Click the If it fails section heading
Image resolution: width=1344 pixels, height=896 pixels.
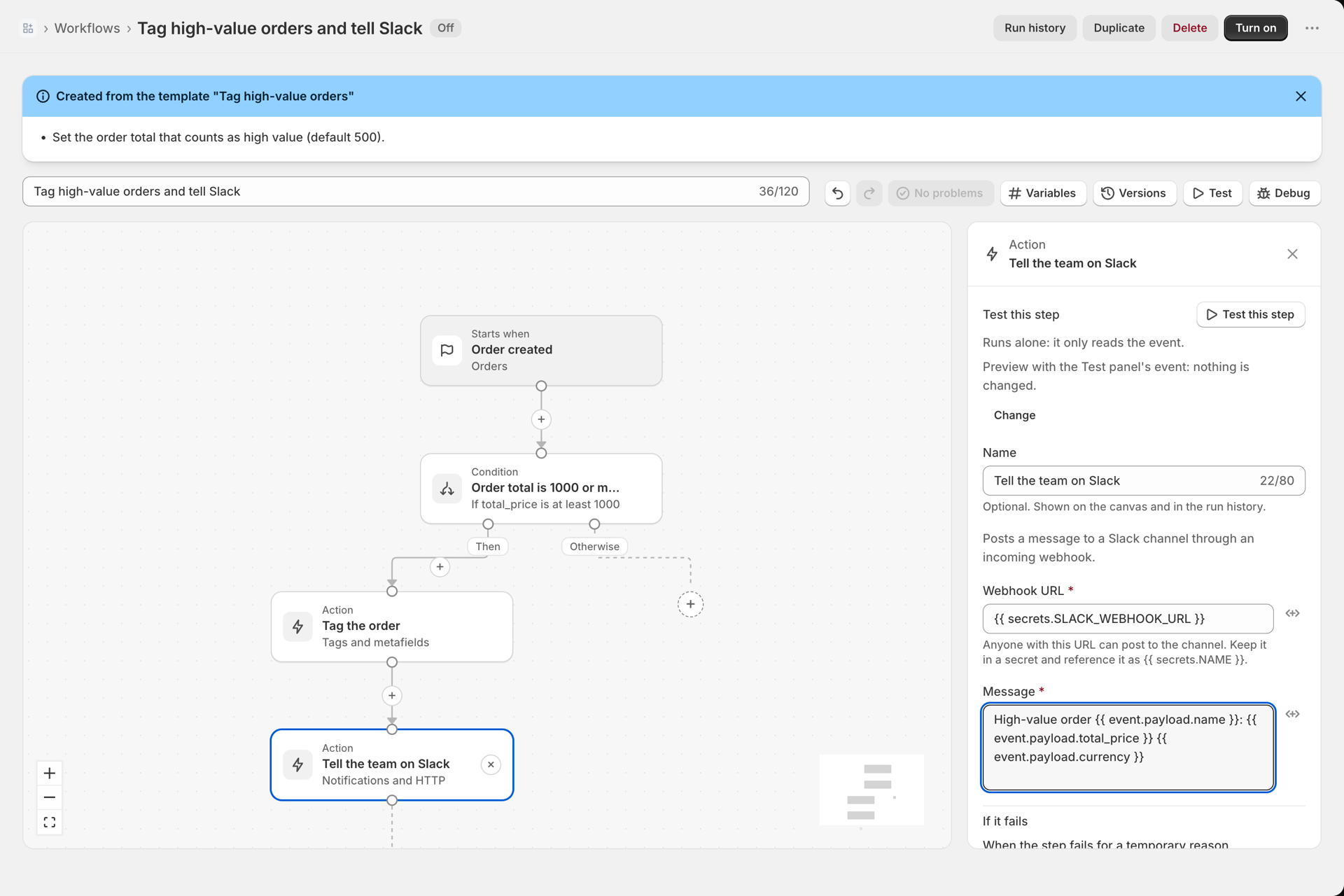(x=1004, y=821)
